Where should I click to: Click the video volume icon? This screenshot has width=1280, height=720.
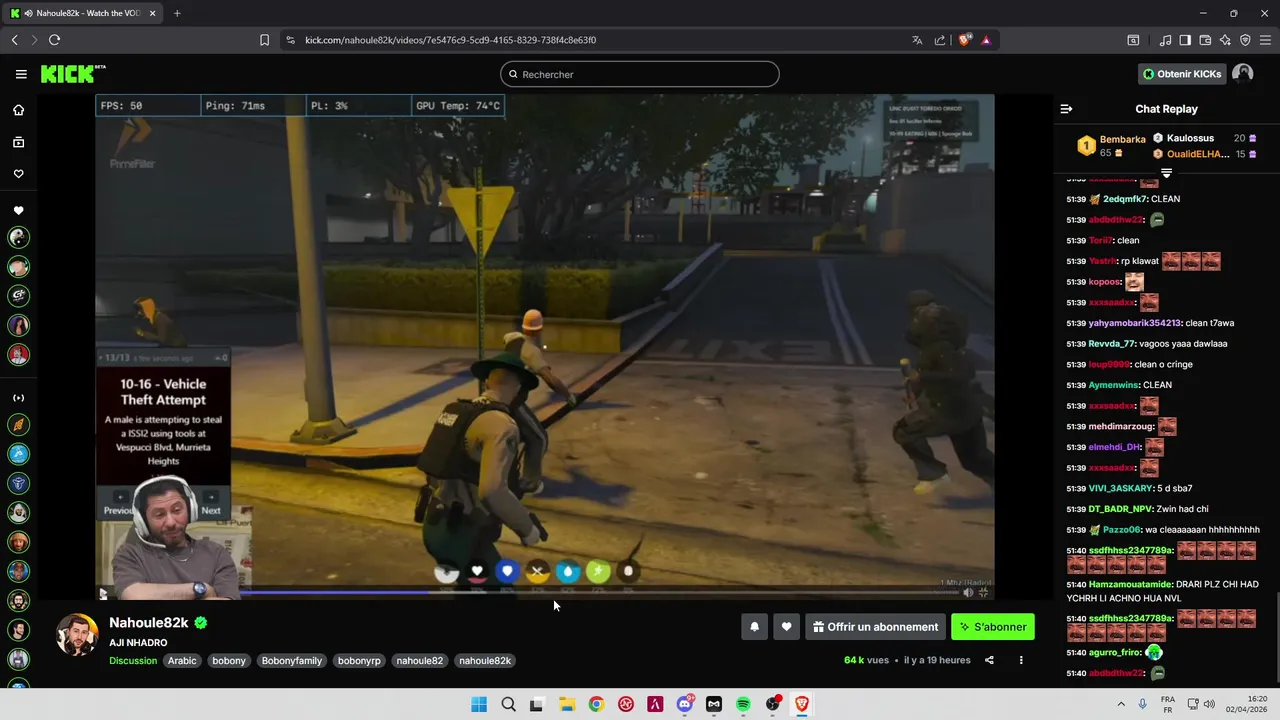coord(968,592)
